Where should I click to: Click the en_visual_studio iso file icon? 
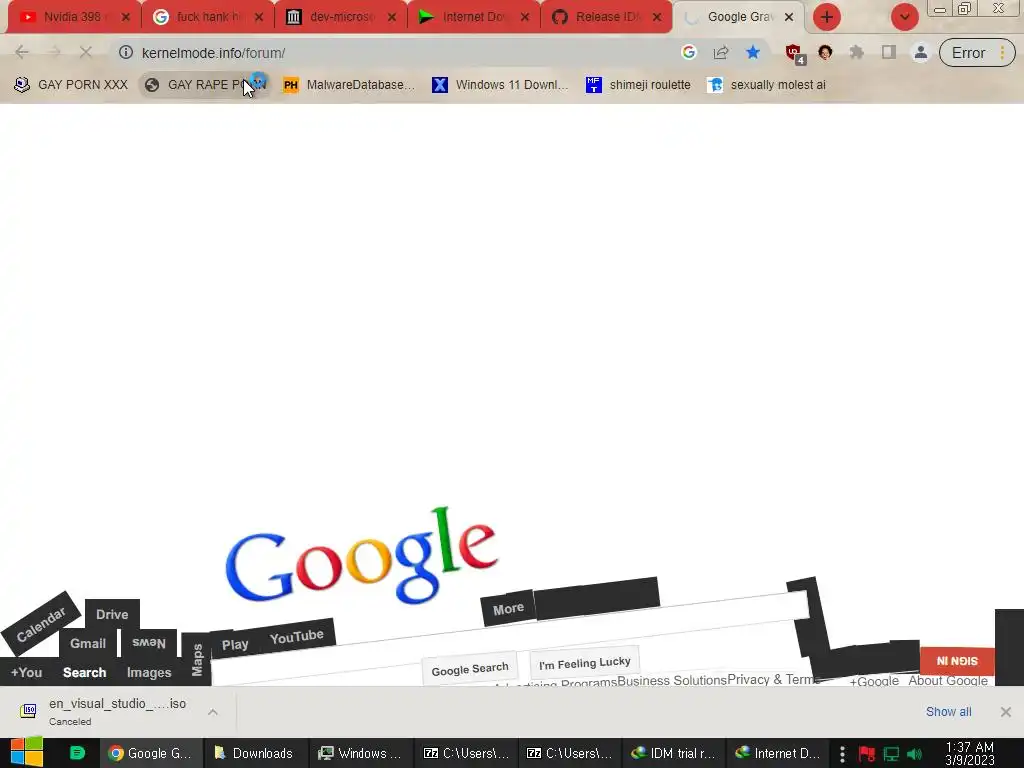[x=28, y=711]
